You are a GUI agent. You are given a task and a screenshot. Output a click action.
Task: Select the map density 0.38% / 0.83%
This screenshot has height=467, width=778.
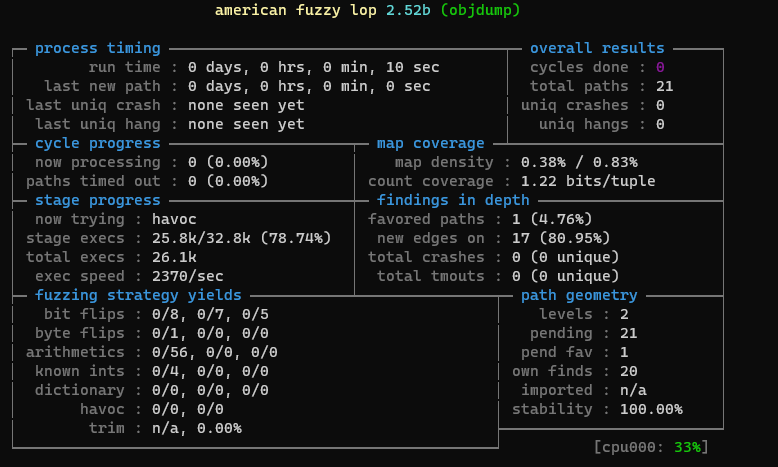579,162
